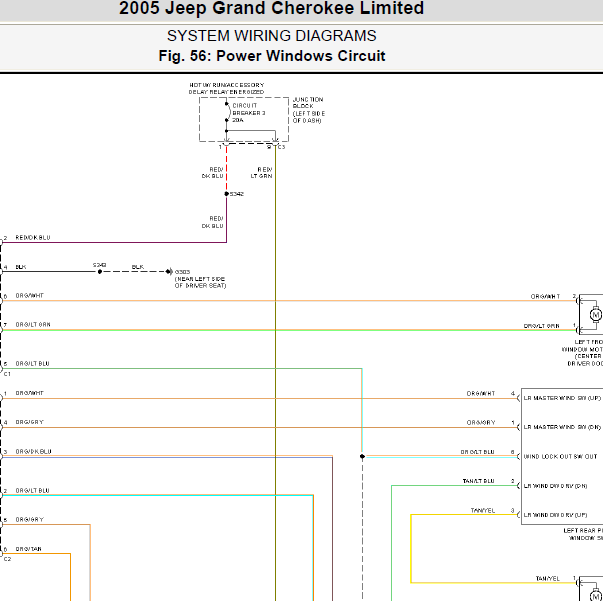Select the G303 ground label
The image size is (603, 601).
click(x=182, y=272)
